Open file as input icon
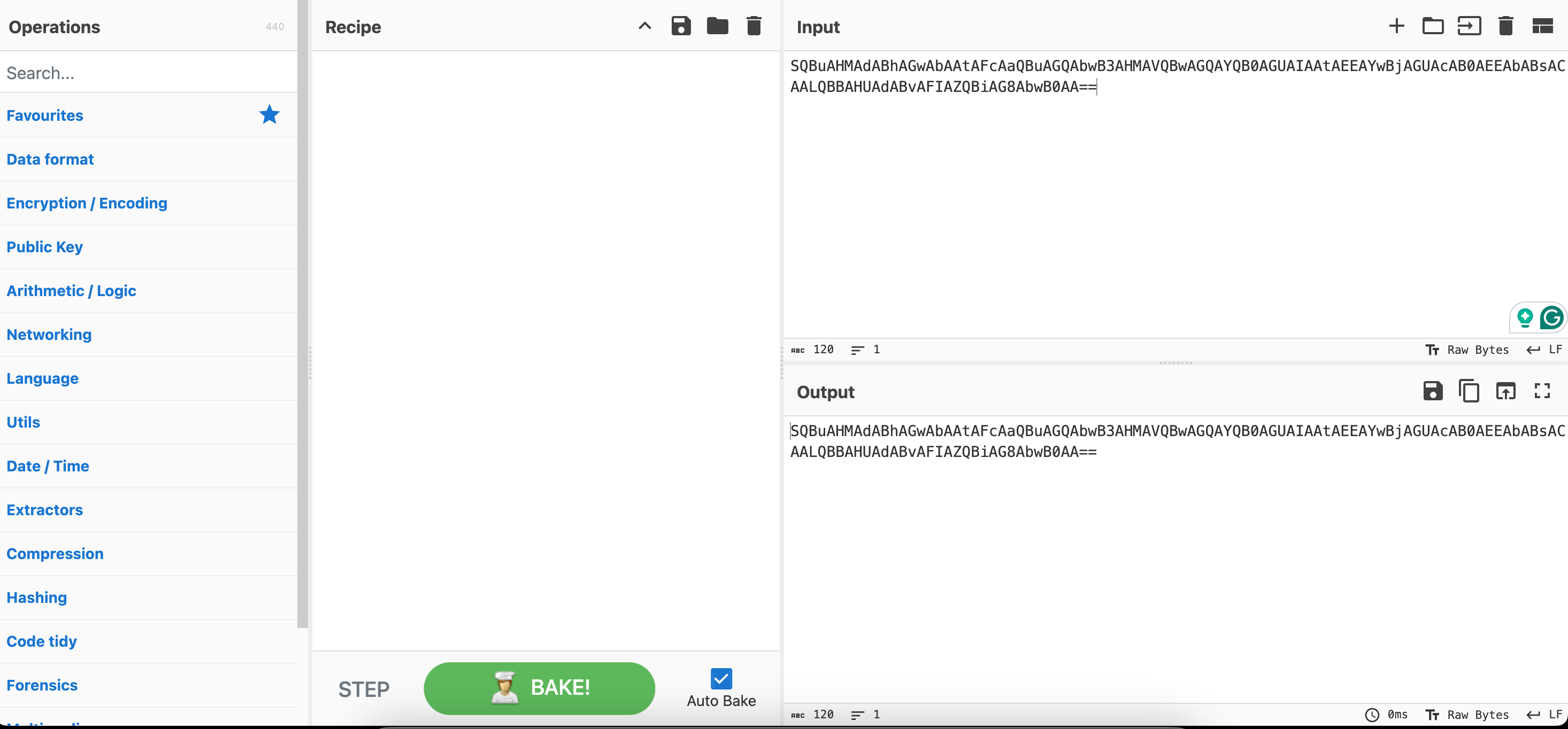 [x=1469, y=26]
